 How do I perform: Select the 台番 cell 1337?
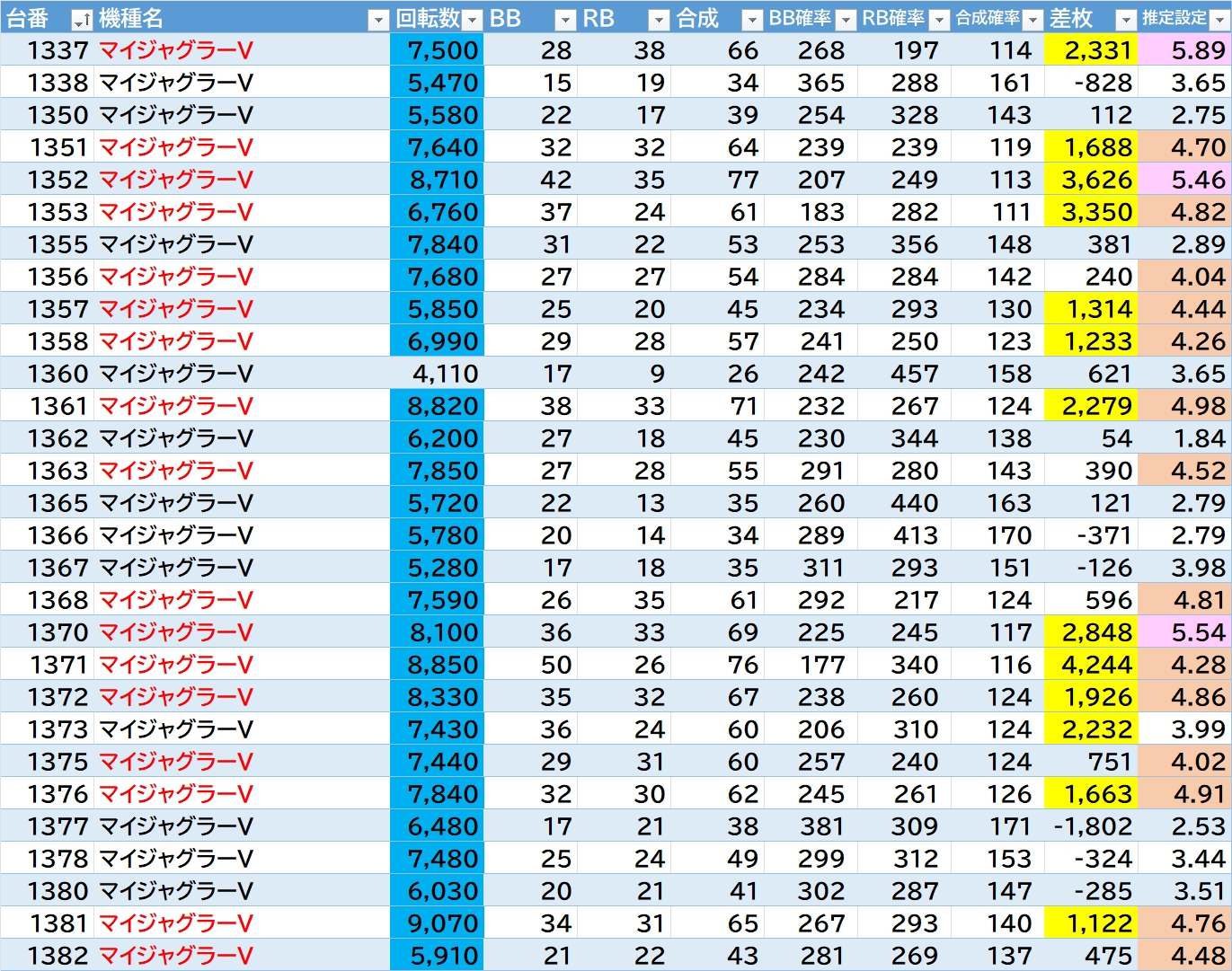47,50
